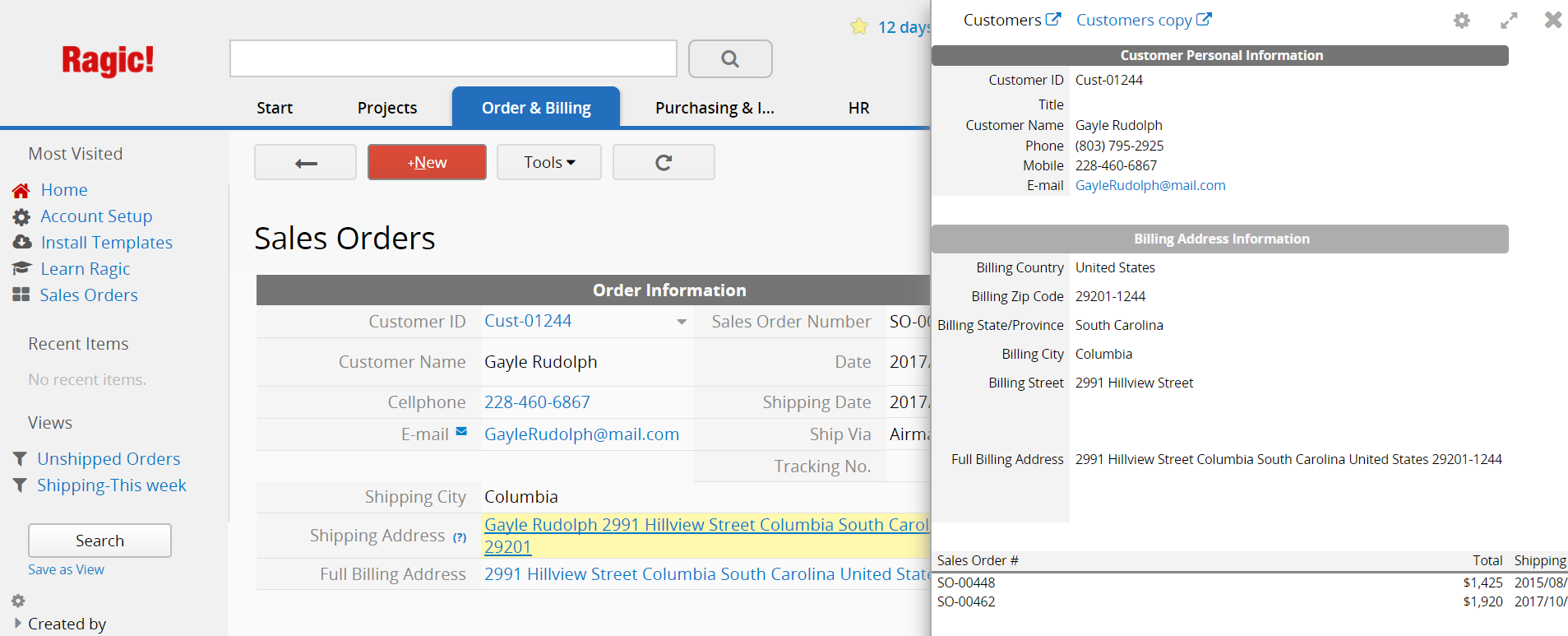The image size is (1568, 636).
Task: Open the HR tab
Action: coord(858,108)
